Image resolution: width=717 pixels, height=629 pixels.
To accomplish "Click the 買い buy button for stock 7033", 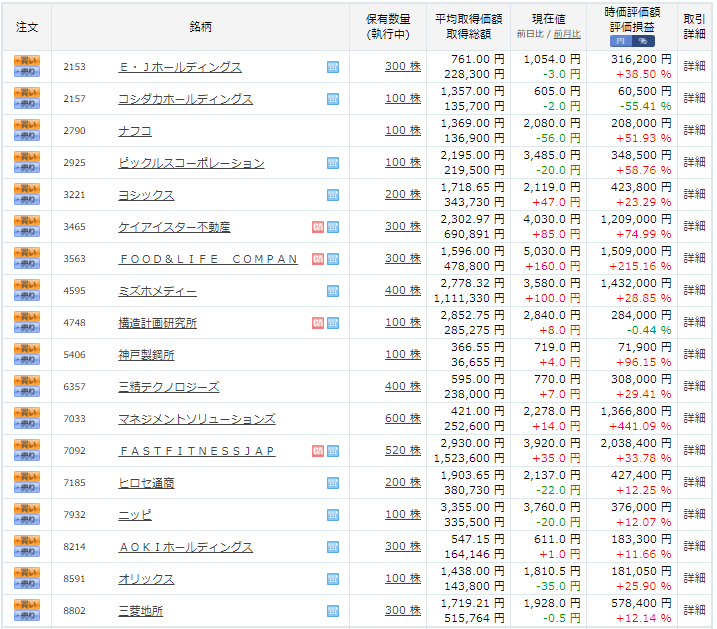I will [27, 413].
